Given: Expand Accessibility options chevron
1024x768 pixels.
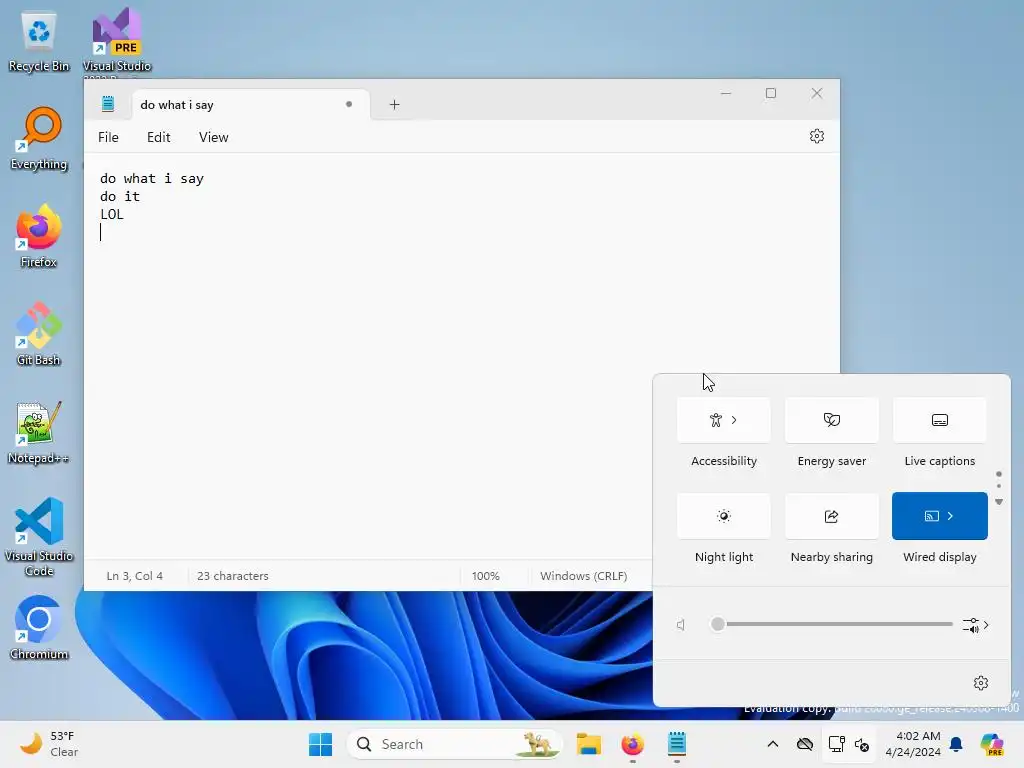Looking at the screenshot, I should click(x=734, y=420).
